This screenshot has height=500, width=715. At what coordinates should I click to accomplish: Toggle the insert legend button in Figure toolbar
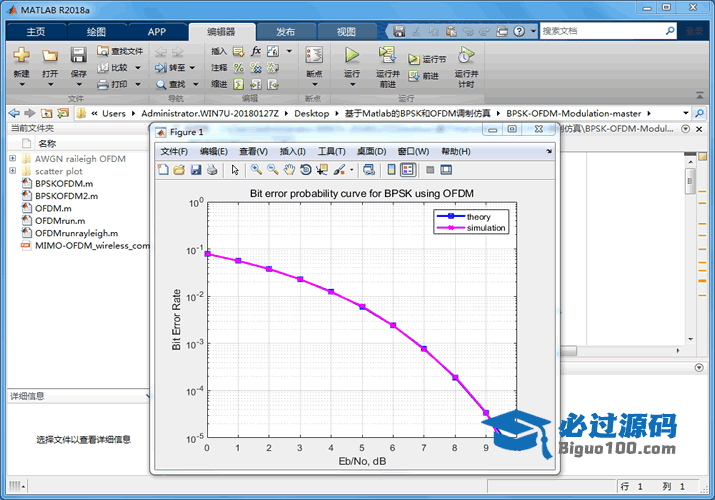pyautogui.click(x=408, y=170)
